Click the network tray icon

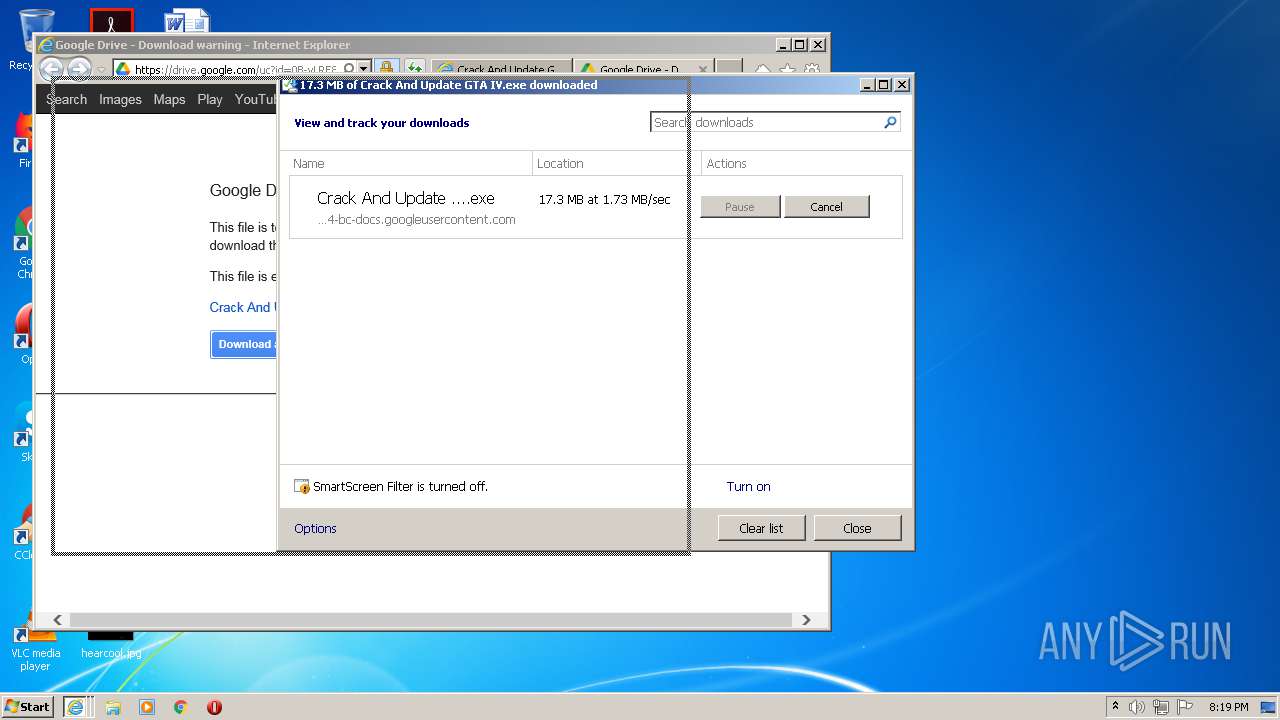(1160, 706)
